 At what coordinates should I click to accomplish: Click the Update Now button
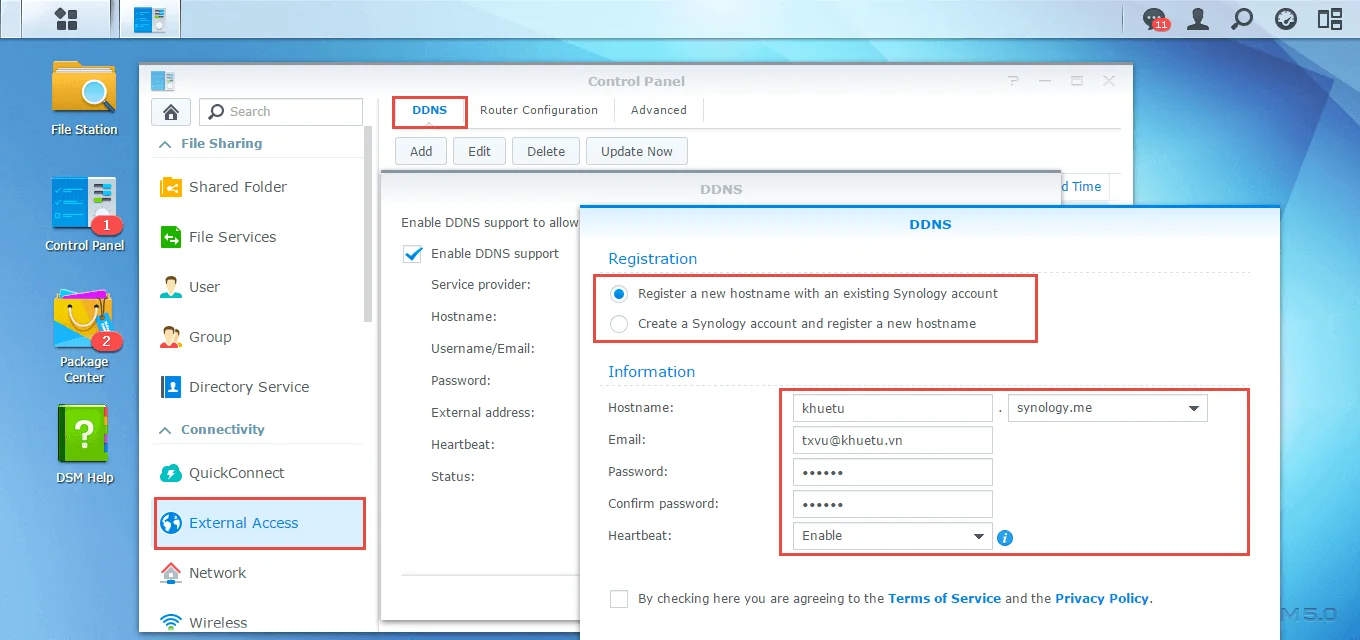[636, 151]
